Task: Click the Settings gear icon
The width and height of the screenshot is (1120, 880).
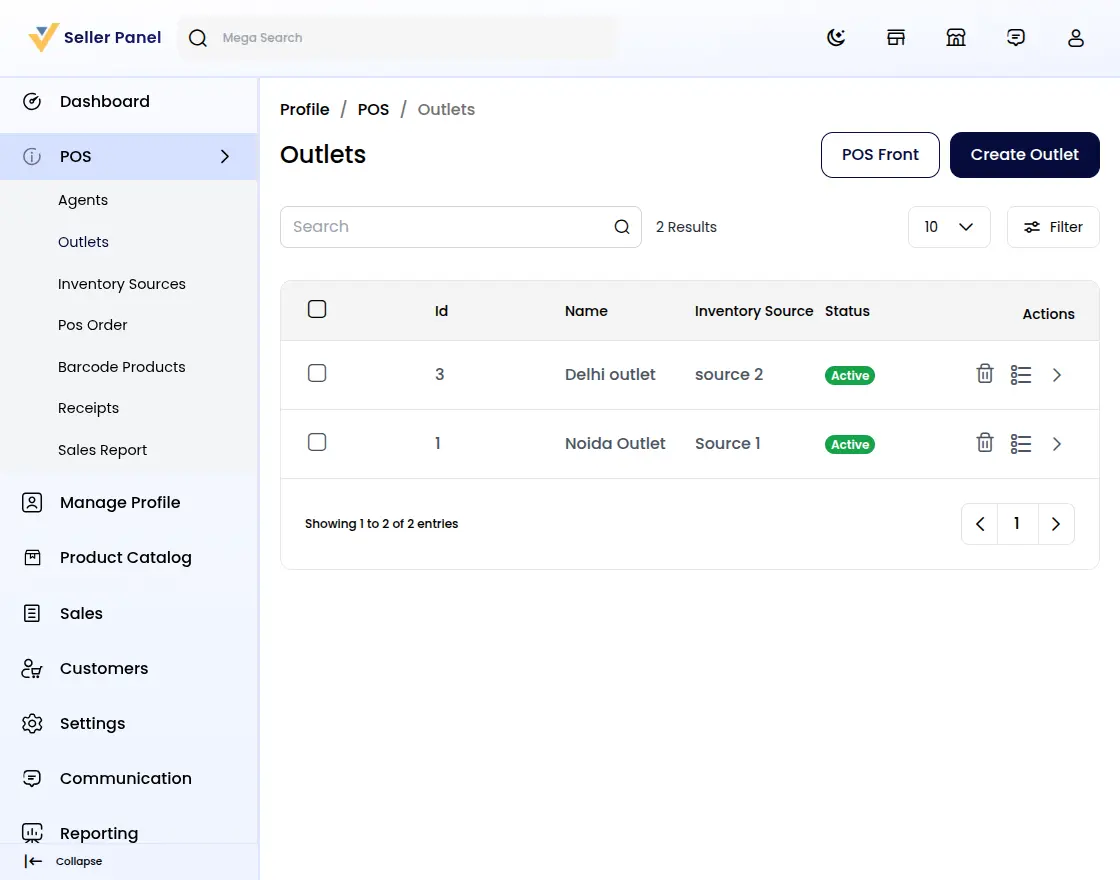Action: tap(32, 724)
